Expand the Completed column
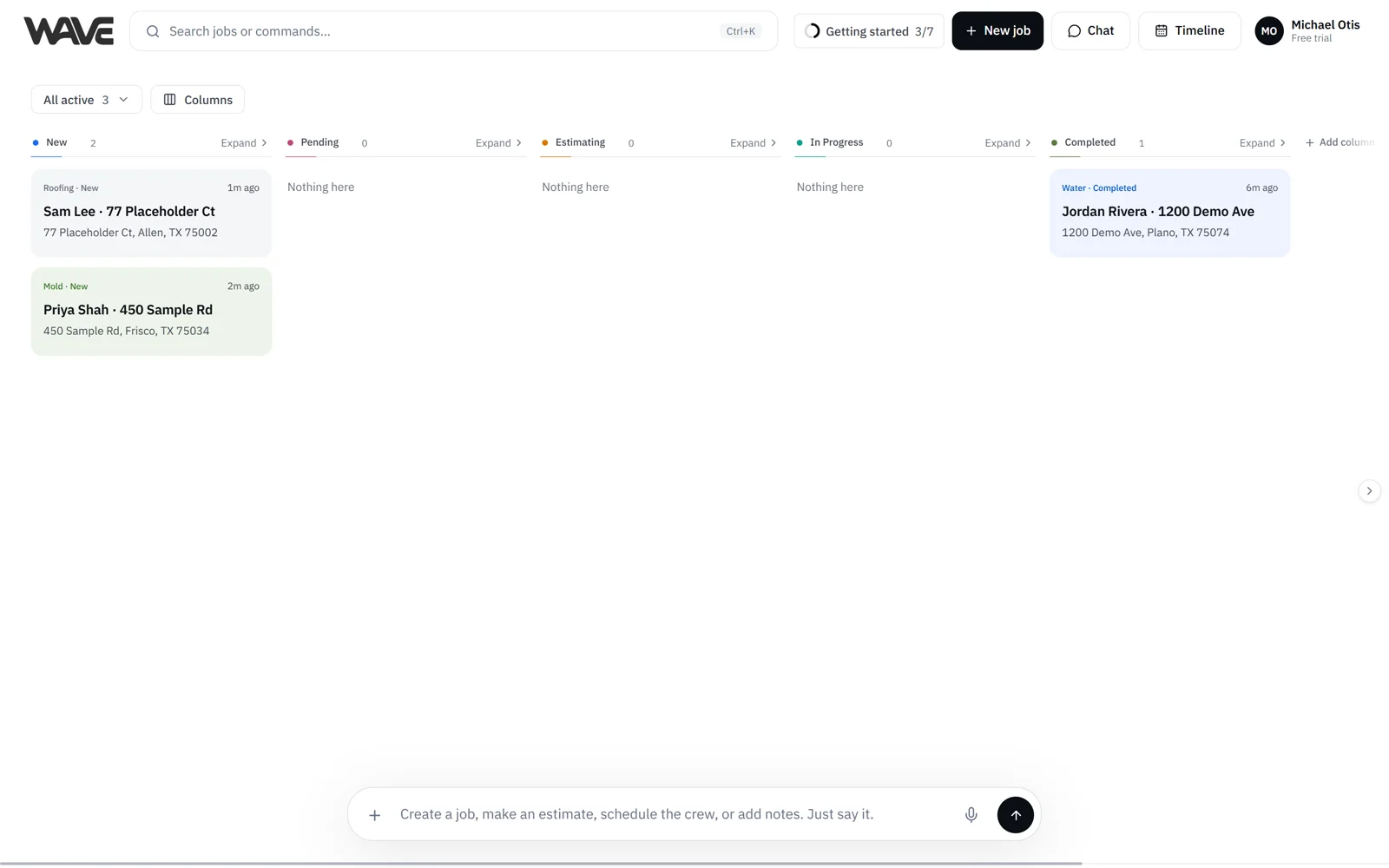Viewport: 1389px width, 868px height. (1262, 143)
